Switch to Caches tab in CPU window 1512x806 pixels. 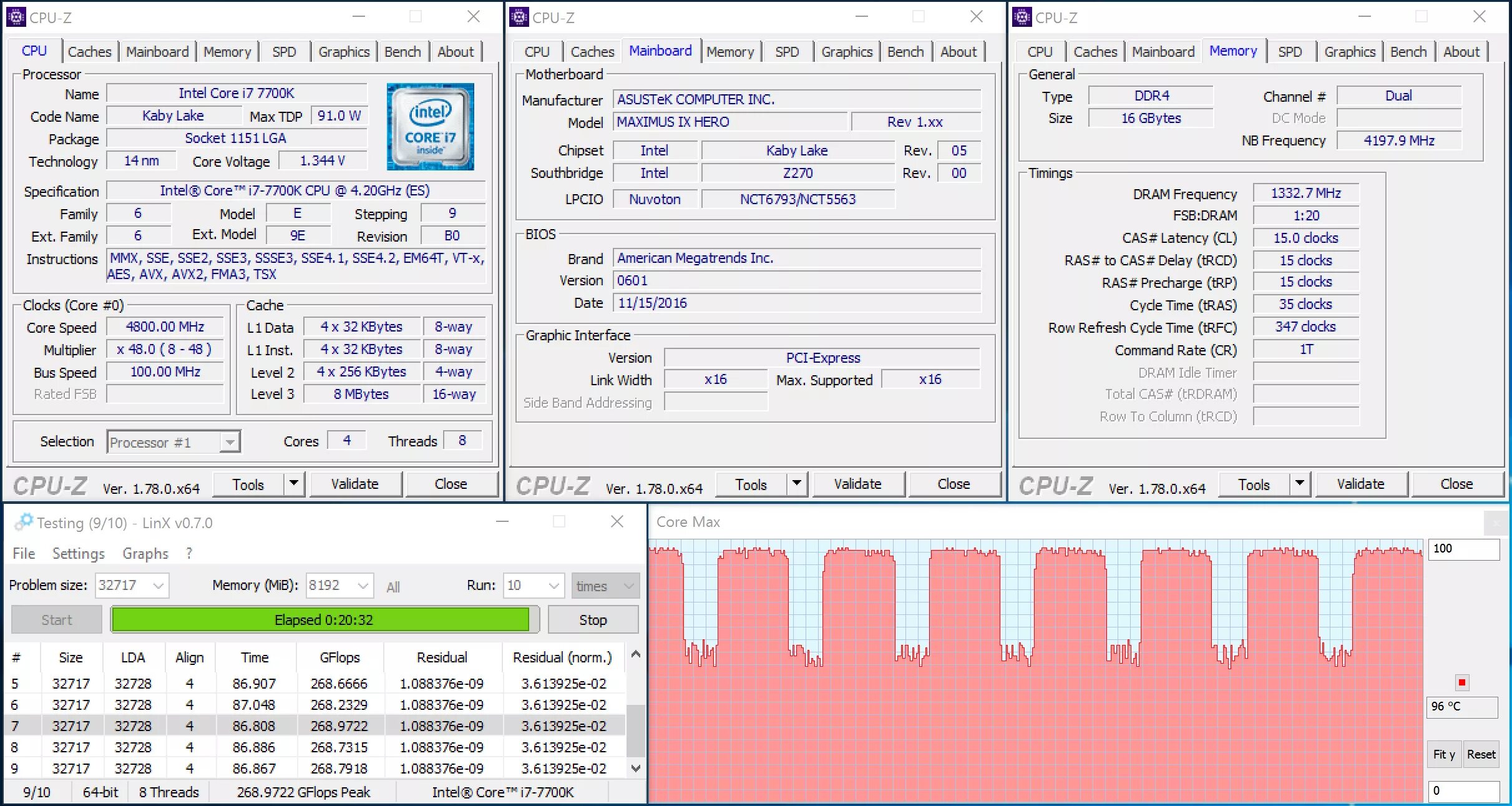tap(90, 52)
